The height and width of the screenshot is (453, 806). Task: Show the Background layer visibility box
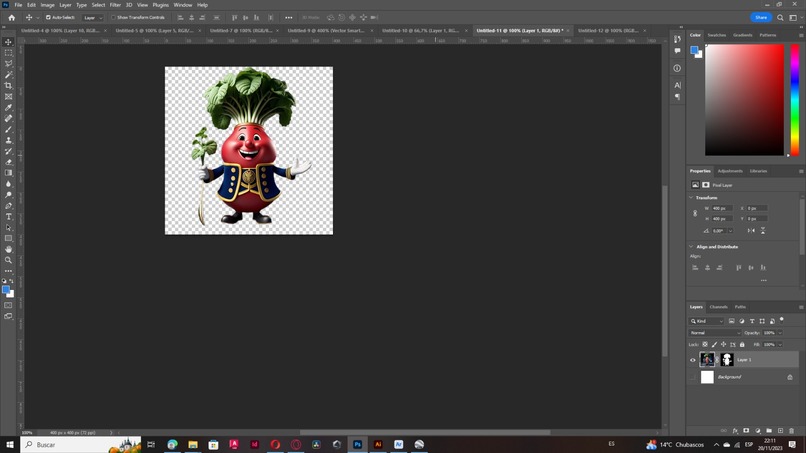[x=692, y=377]
